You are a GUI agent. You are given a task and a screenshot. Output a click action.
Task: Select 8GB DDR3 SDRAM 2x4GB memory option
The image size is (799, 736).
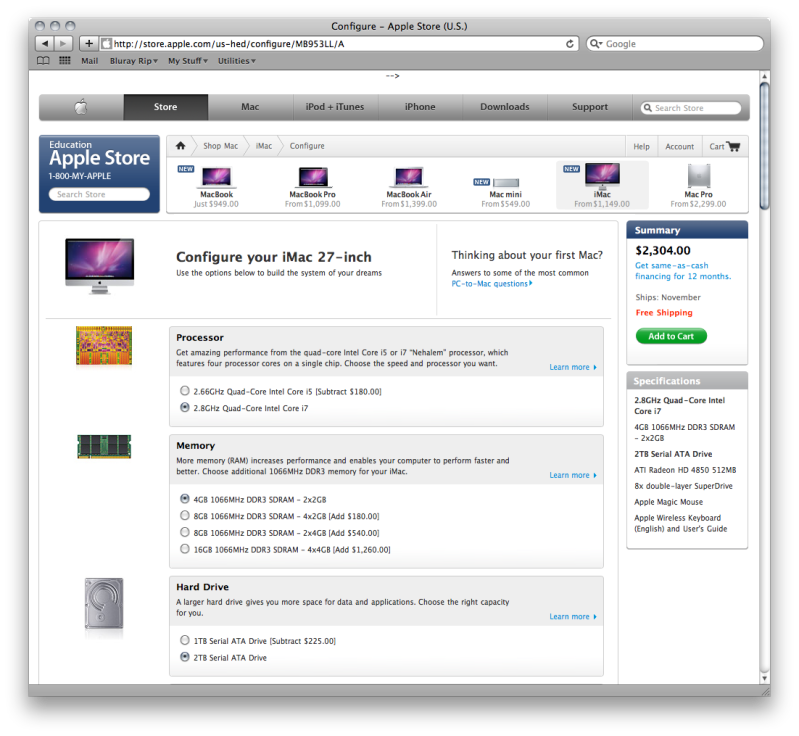[185, 532]
